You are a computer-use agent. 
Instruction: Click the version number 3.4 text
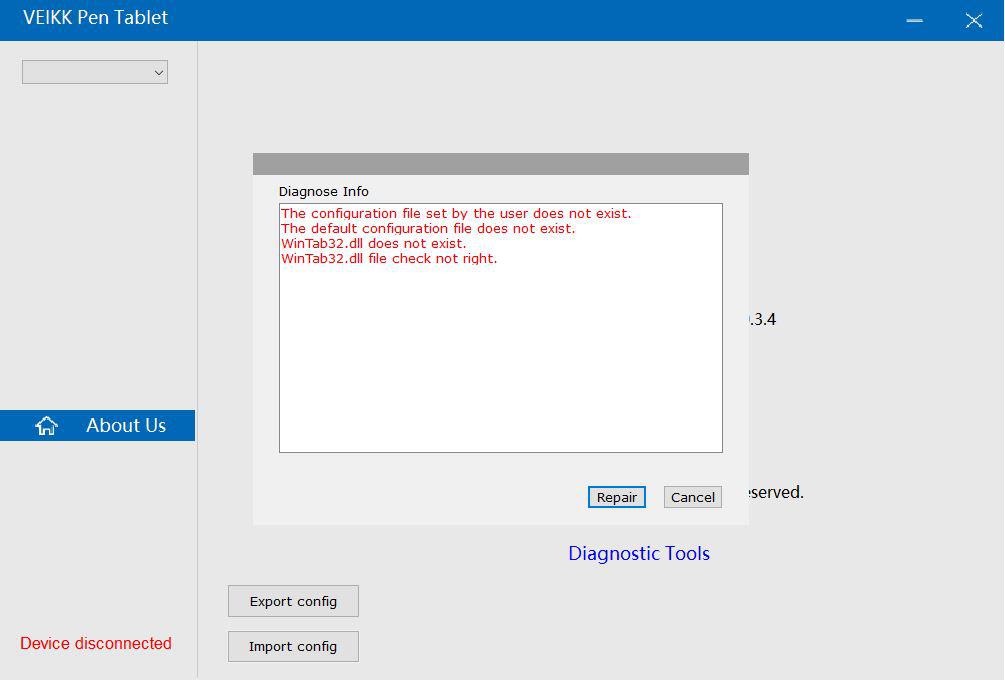[x=764, y=318]
